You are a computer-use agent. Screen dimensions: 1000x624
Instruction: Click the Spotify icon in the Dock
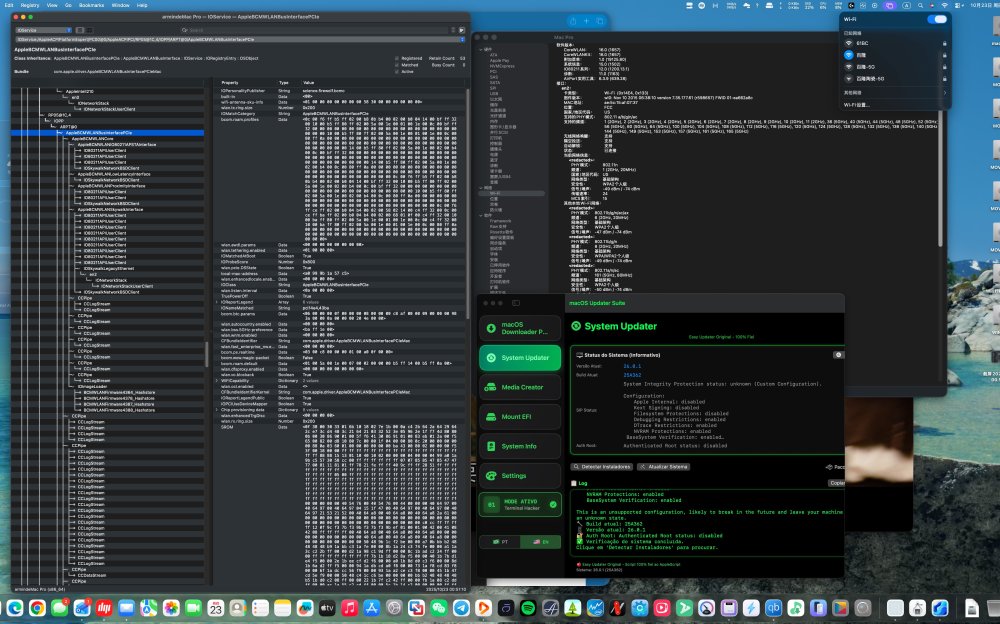[x=528, y=608]
